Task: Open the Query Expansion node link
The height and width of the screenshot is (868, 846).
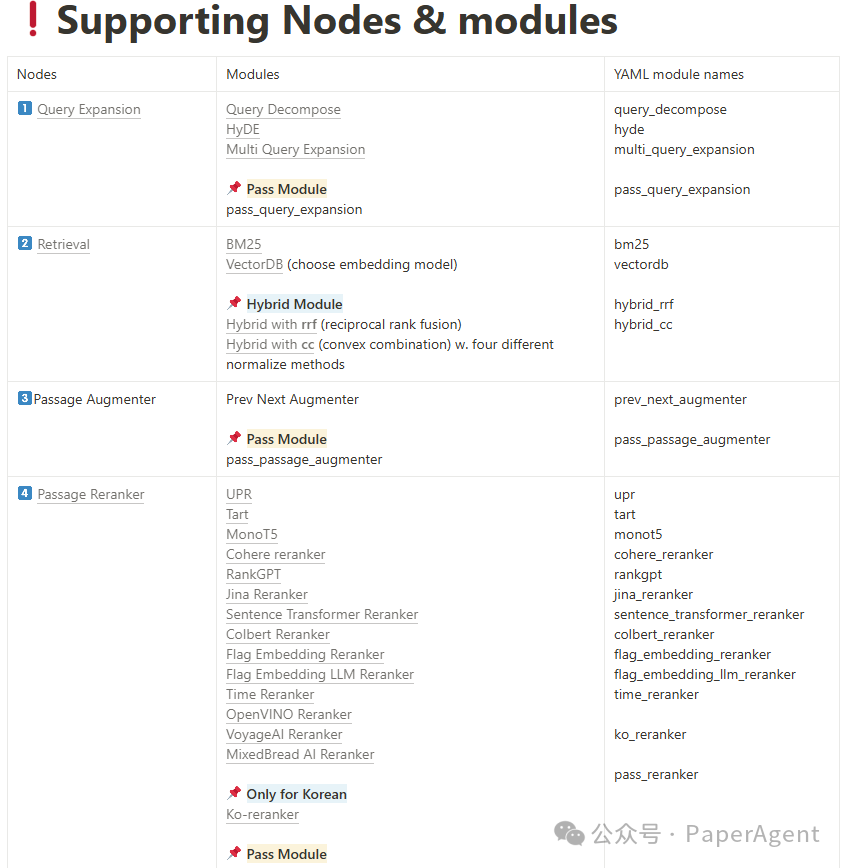Action: [x=89, y=110]
